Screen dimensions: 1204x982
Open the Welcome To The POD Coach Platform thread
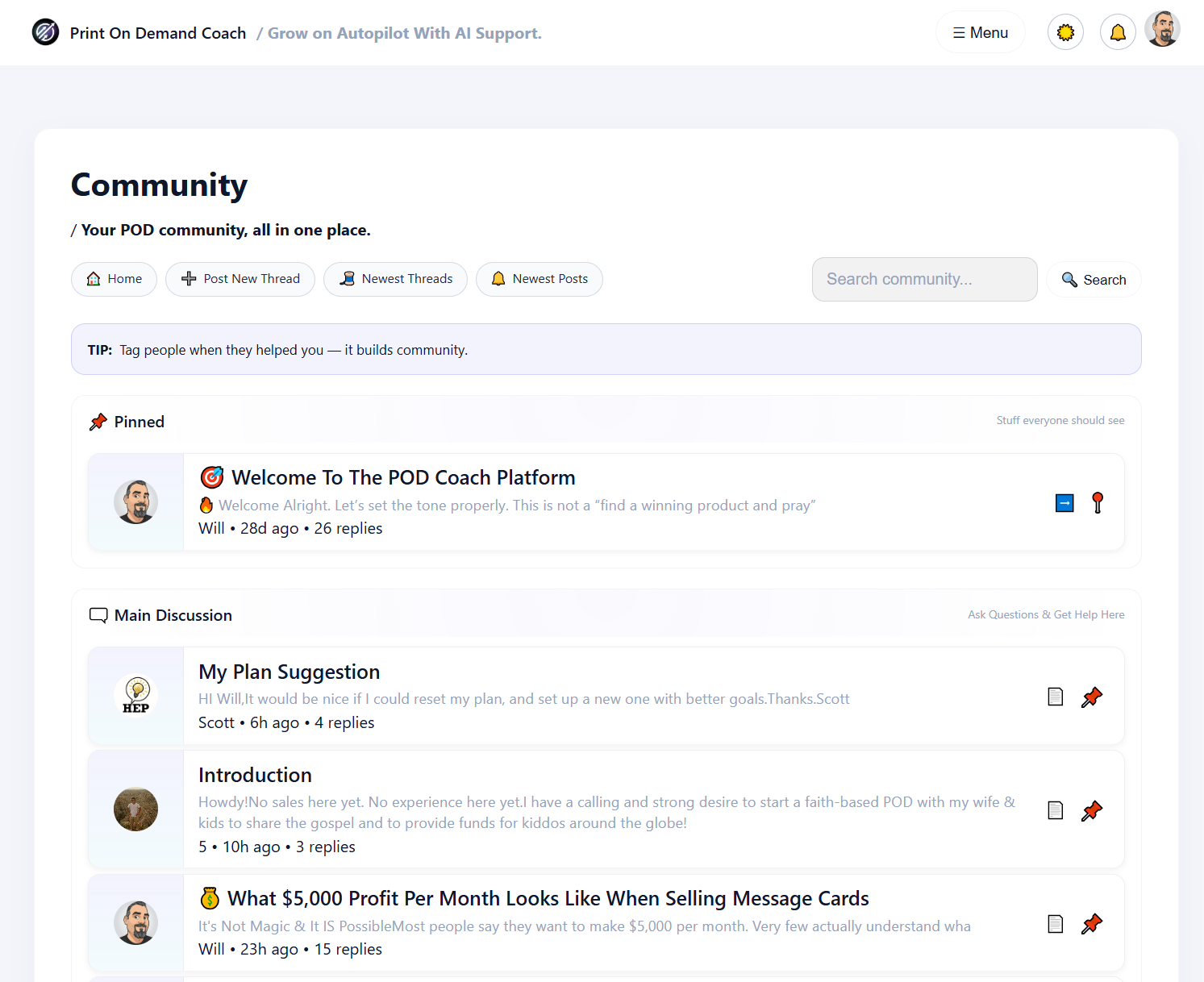click(x=403, y=476)
